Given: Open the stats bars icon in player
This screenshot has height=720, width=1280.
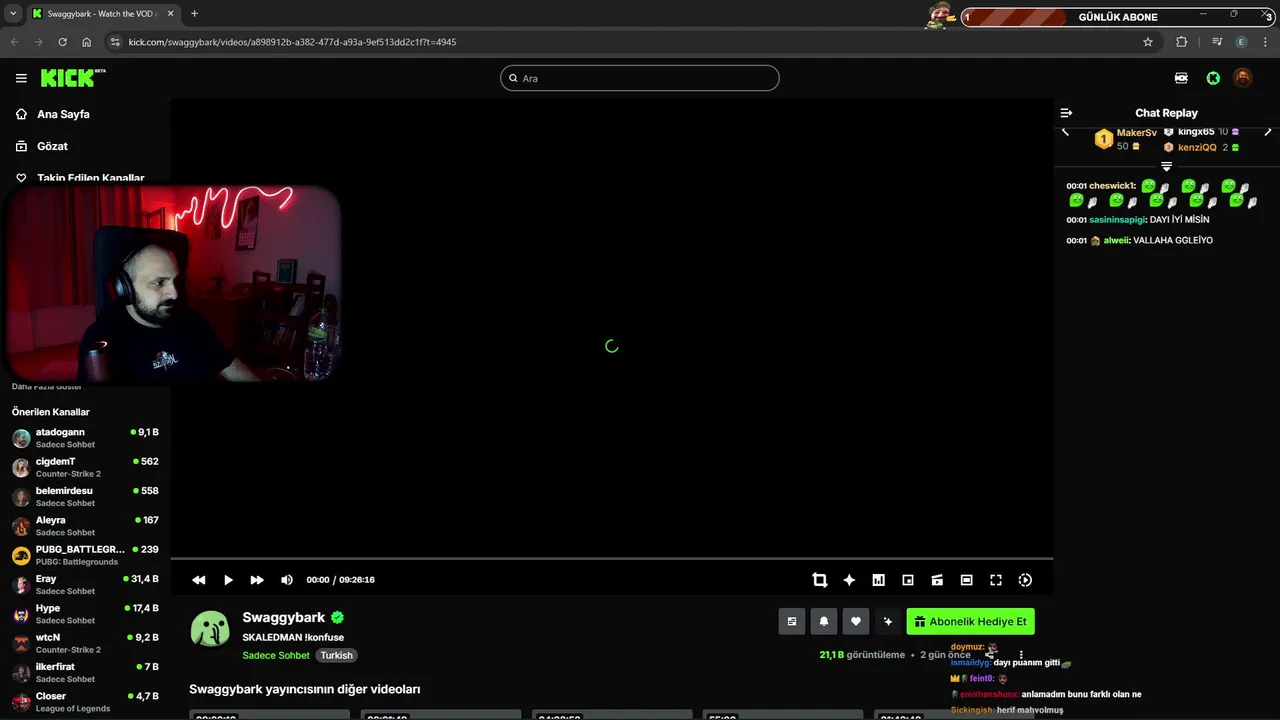Looking at the screenshot, I should tap(878, 580).
